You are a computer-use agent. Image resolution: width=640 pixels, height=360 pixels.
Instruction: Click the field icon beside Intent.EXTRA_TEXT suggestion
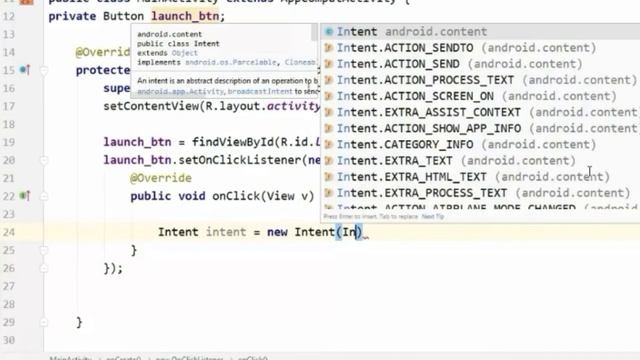pyautogui.click(x=329, y=161)
